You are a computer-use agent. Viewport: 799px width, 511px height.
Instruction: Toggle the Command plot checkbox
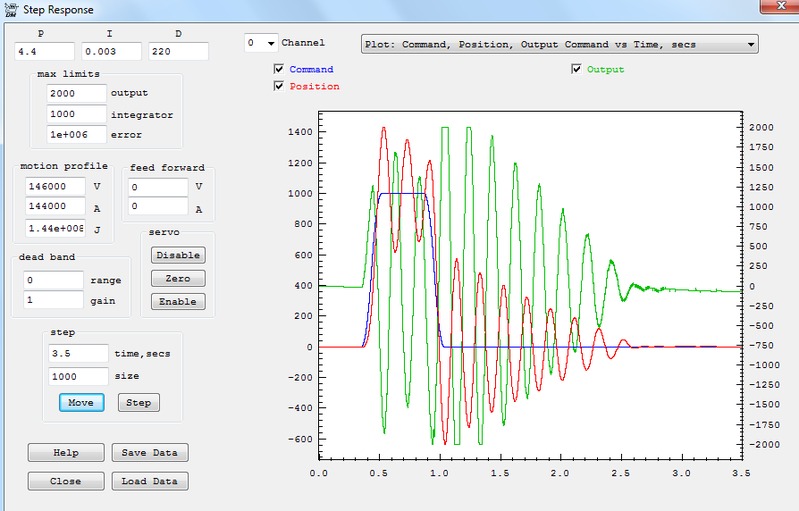click(x=279, y=70)
